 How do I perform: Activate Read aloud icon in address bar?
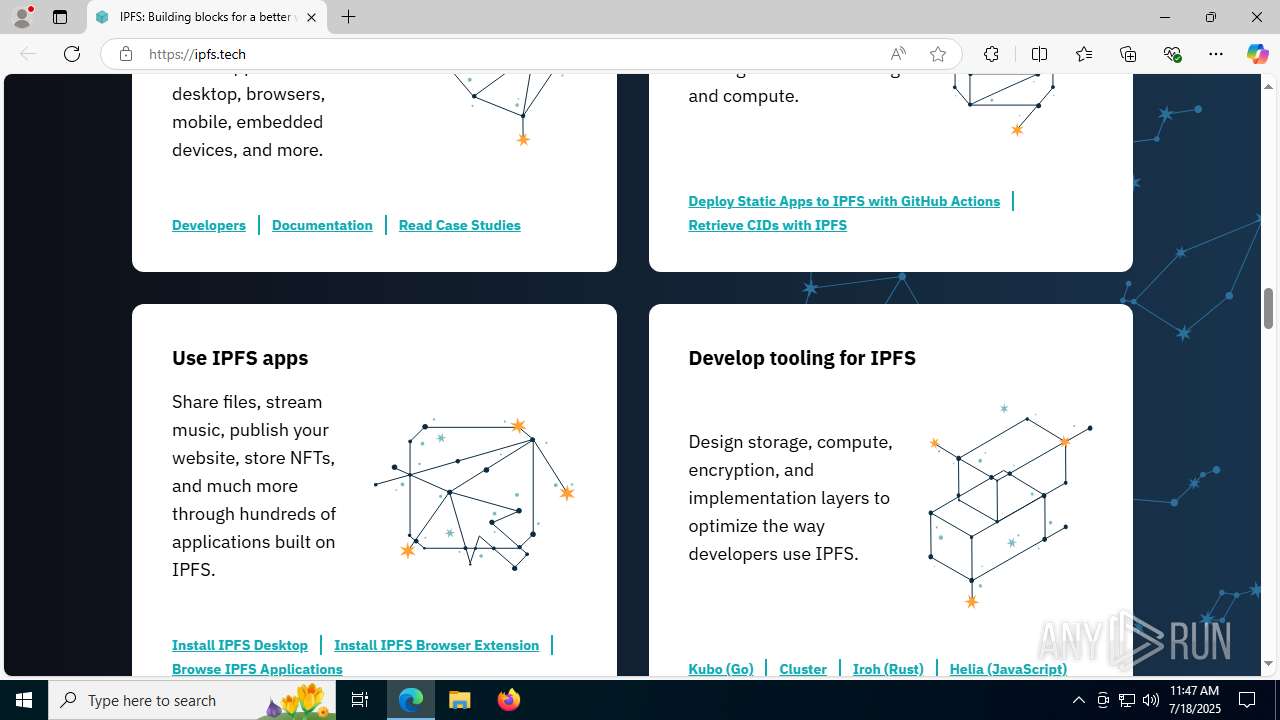[898, 54]
